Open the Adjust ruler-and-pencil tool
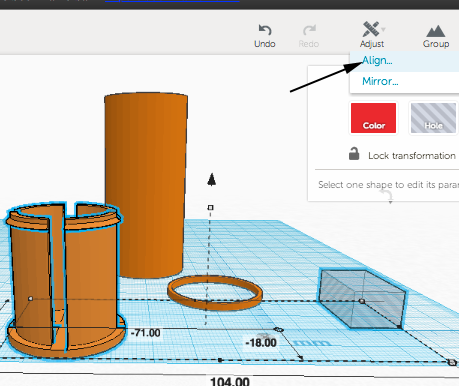459x386 pixels. [371, 29]
